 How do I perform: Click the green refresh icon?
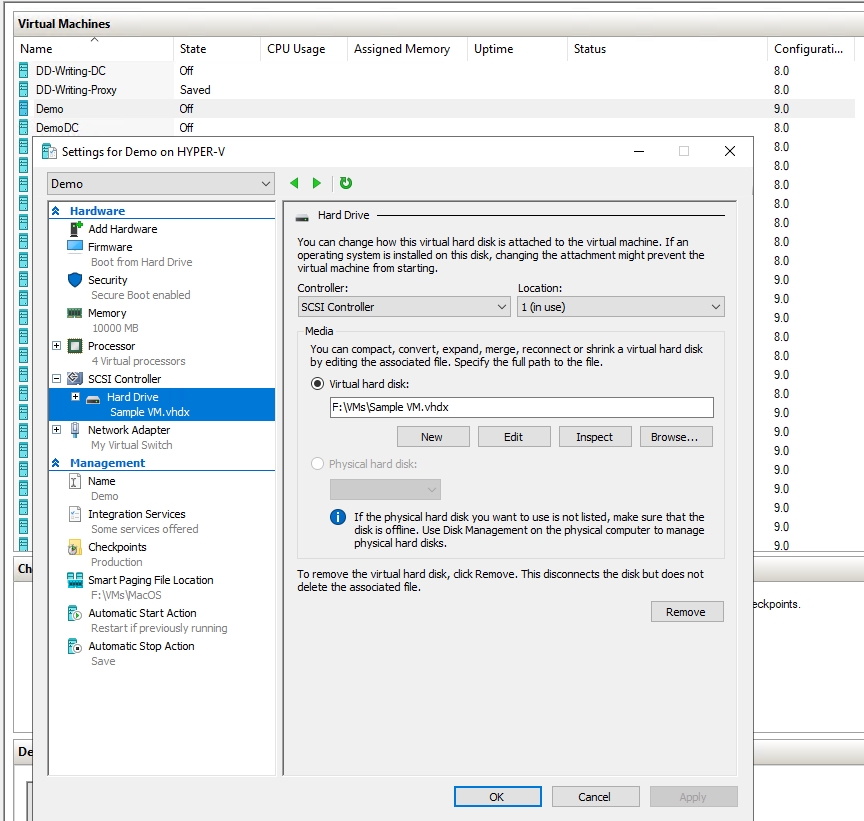pyautogui.click(x=345, y=183)
